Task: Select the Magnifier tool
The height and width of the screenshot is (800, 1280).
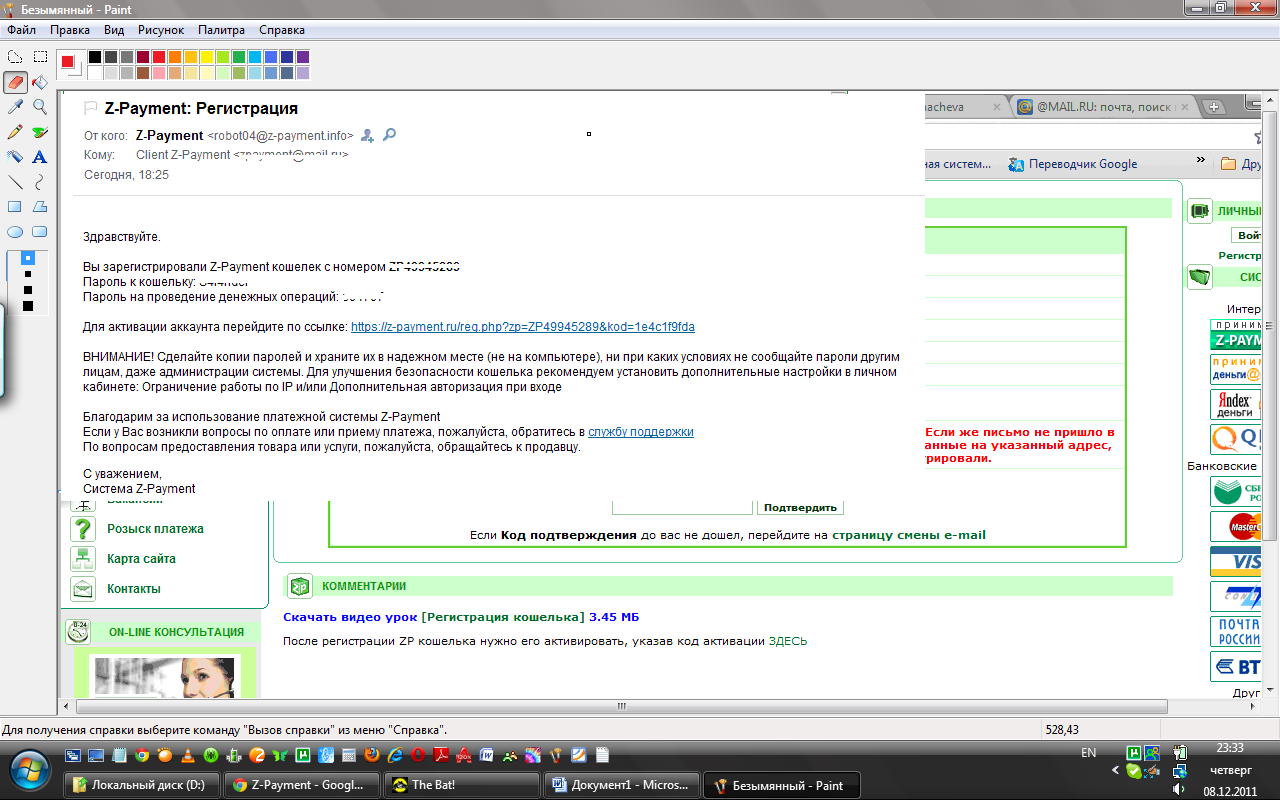Action: (x=40, y=106)
